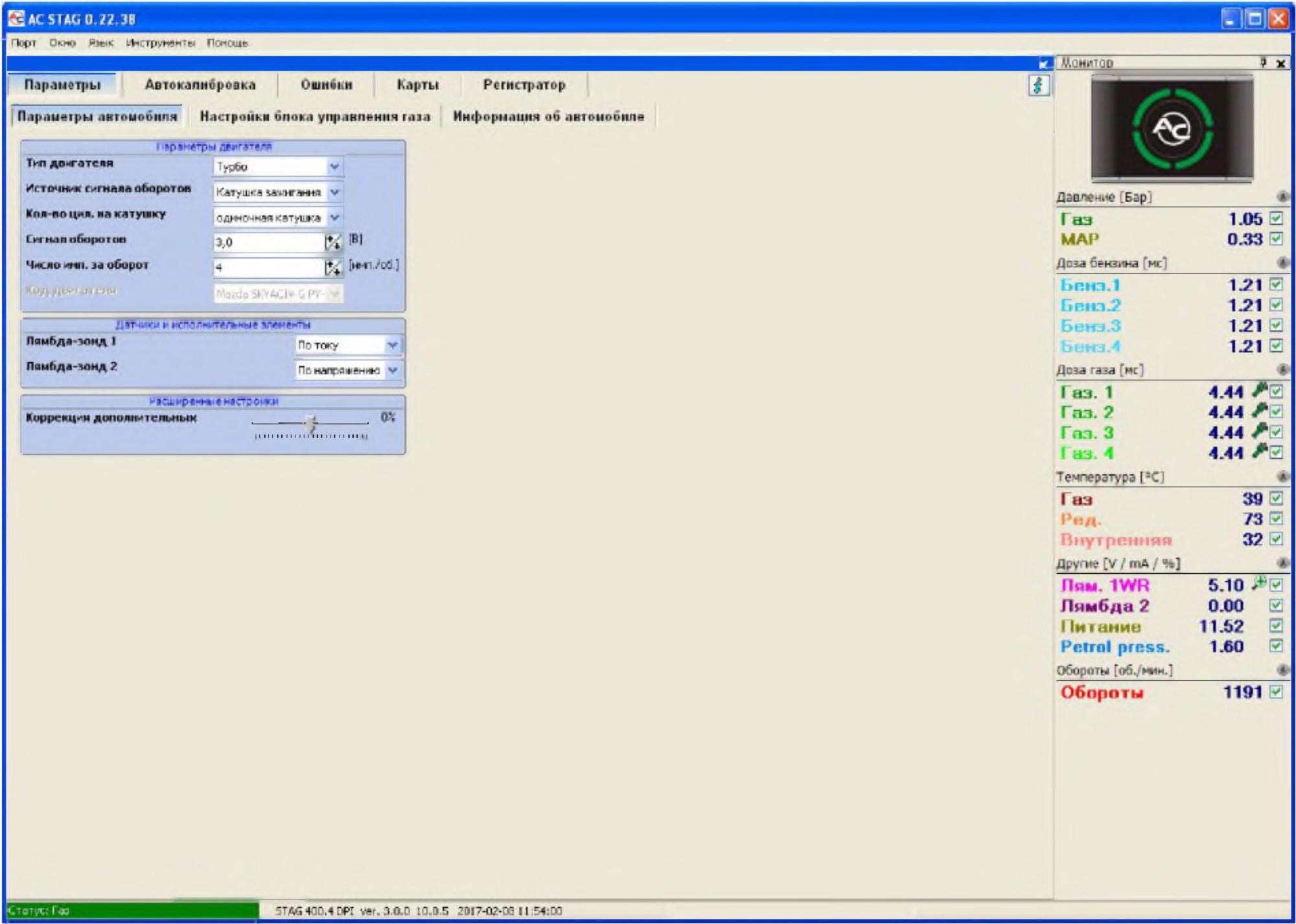Switch to the Карты tab
This screenshot has width=1296, height=924.
[418, 85]
